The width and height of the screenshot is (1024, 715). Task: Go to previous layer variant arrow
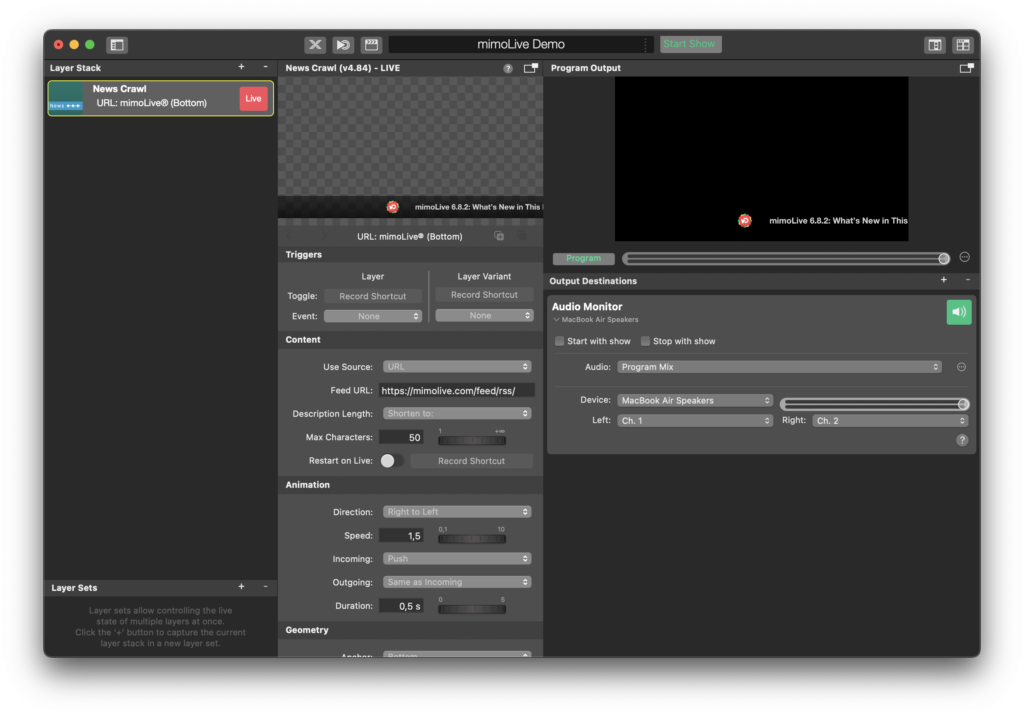click(290, 236)
